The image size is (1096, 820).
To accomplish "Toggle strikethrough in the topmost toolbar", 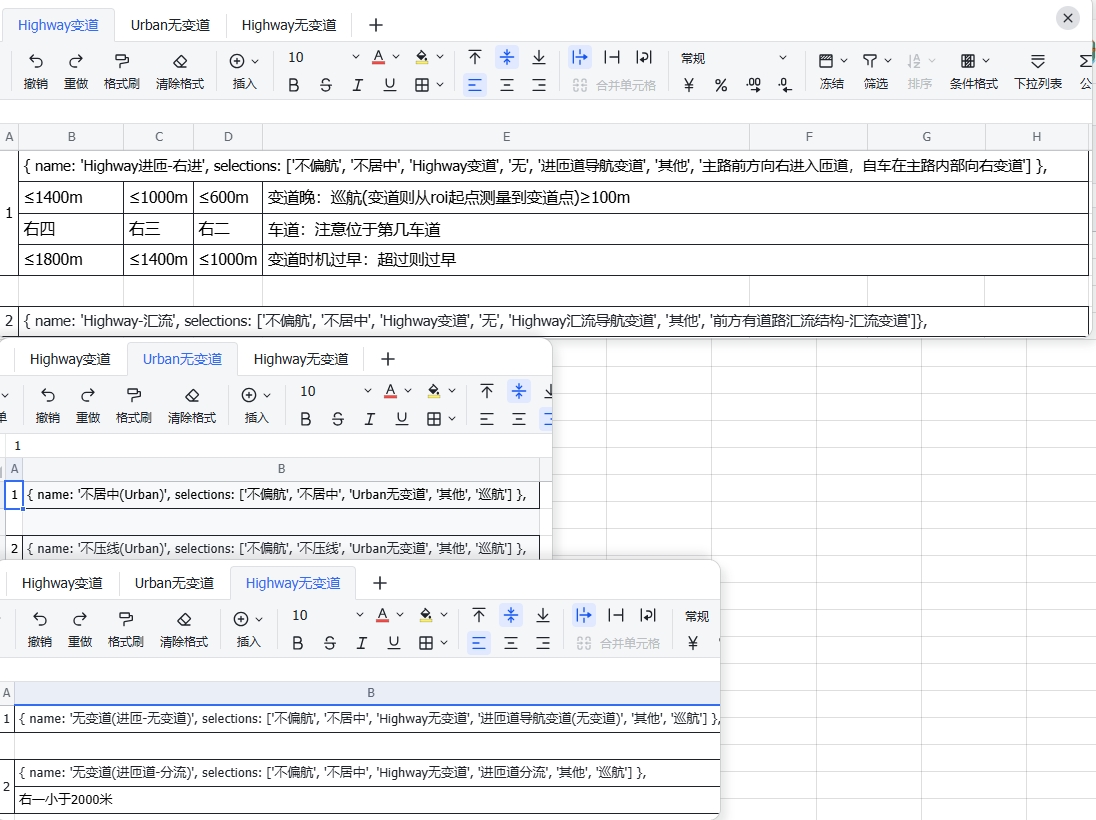I will click(326, 85).
